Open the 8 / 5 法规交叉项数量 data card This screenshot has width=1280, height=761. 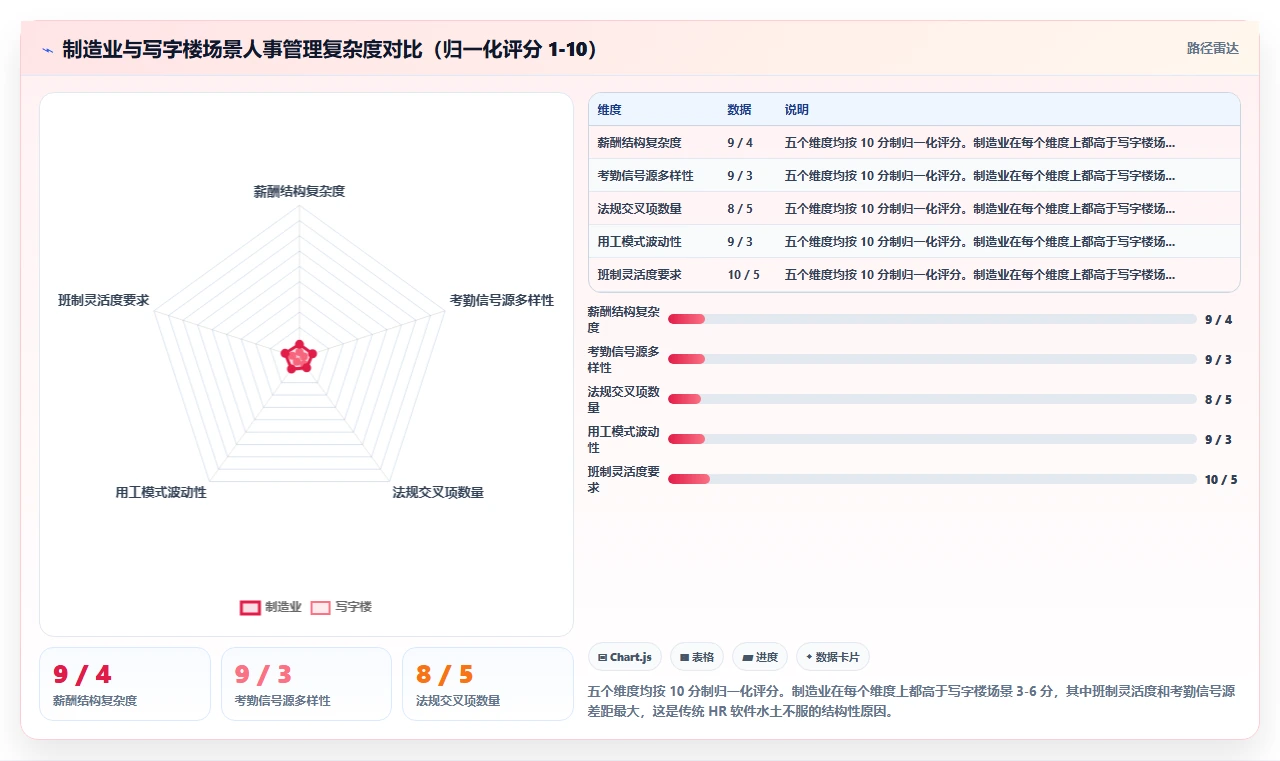(x=488, y=684)
